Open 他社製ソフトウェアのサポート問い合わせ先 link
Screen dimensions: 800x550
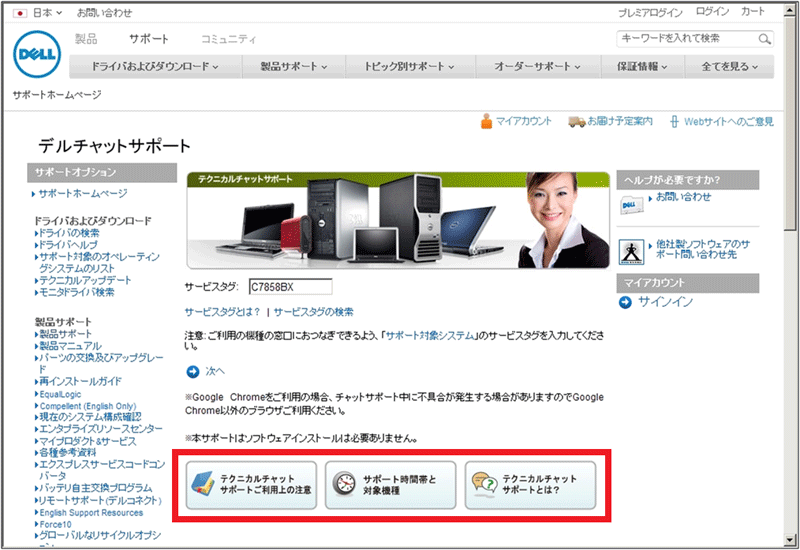[x=703, y=249]
